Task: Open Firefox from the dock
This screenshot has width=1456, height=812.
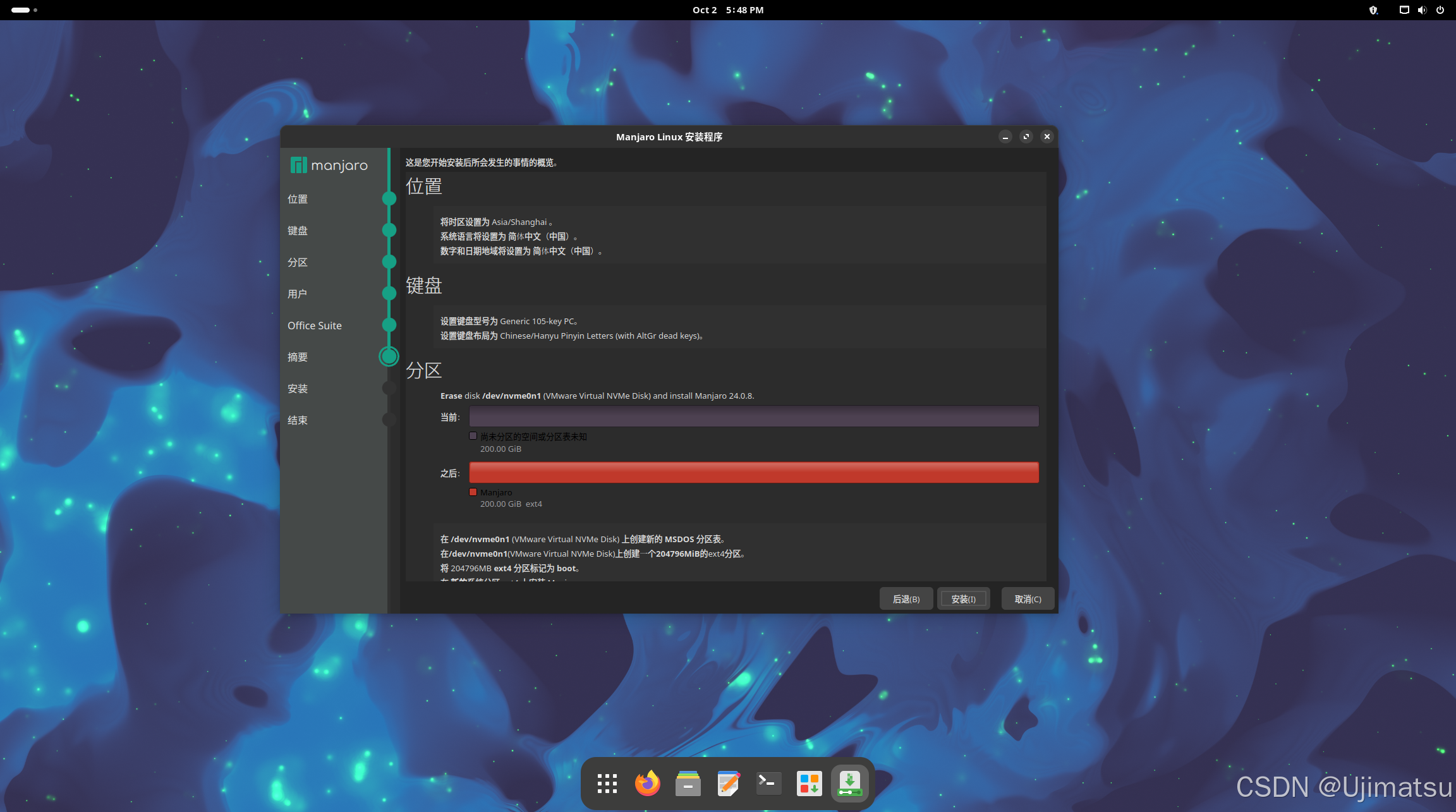Action: point(647,784)
